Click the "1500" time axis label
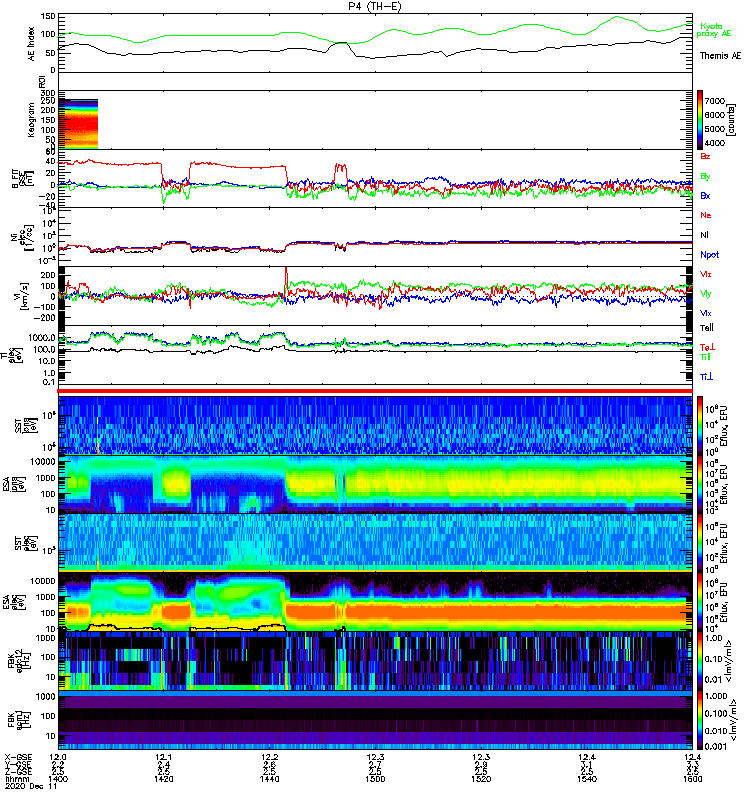The width and height of the screenshot is (750, 800). tap(375, 779)
